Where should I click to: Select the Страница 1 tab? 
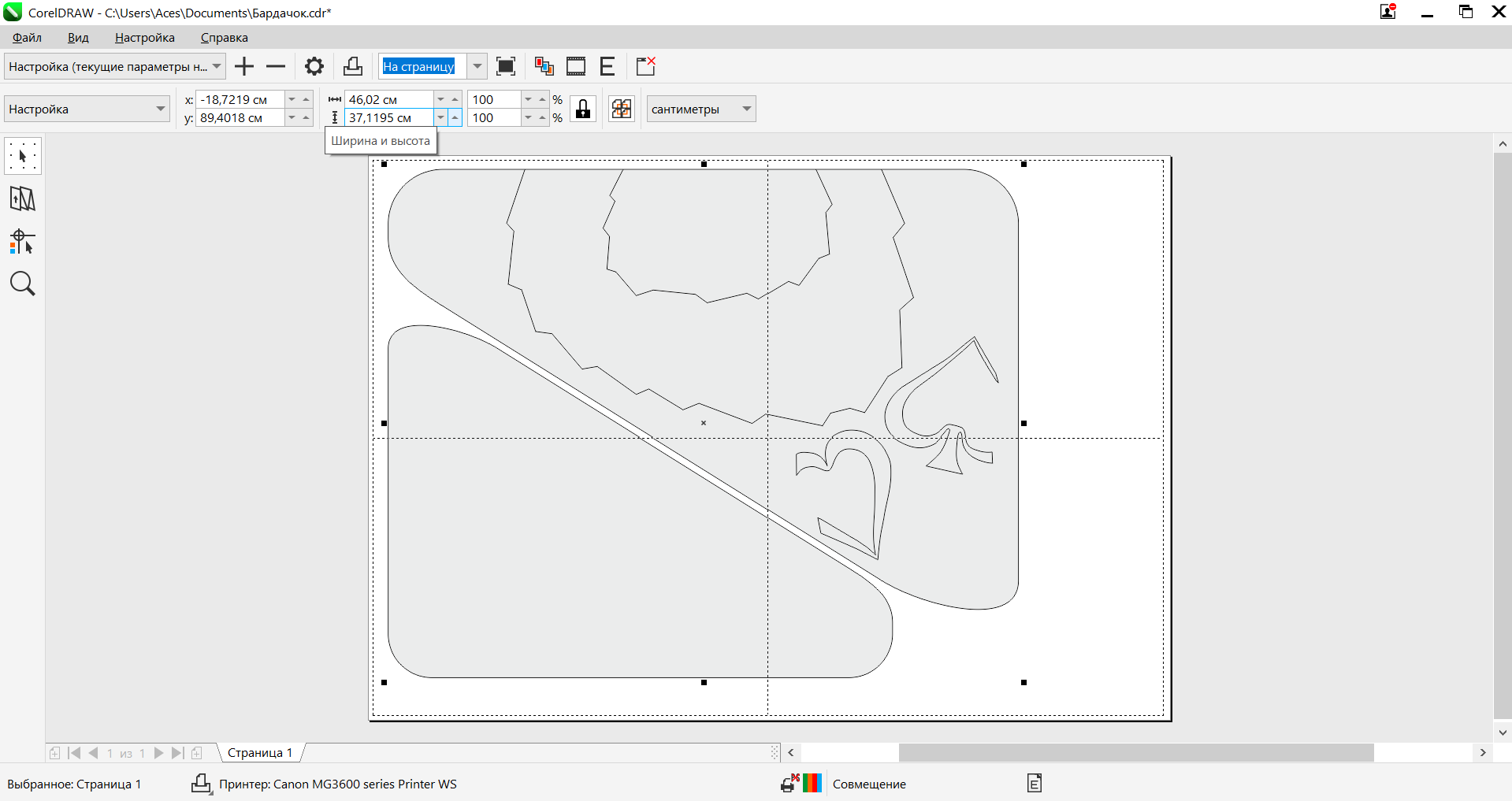[260, 753]
